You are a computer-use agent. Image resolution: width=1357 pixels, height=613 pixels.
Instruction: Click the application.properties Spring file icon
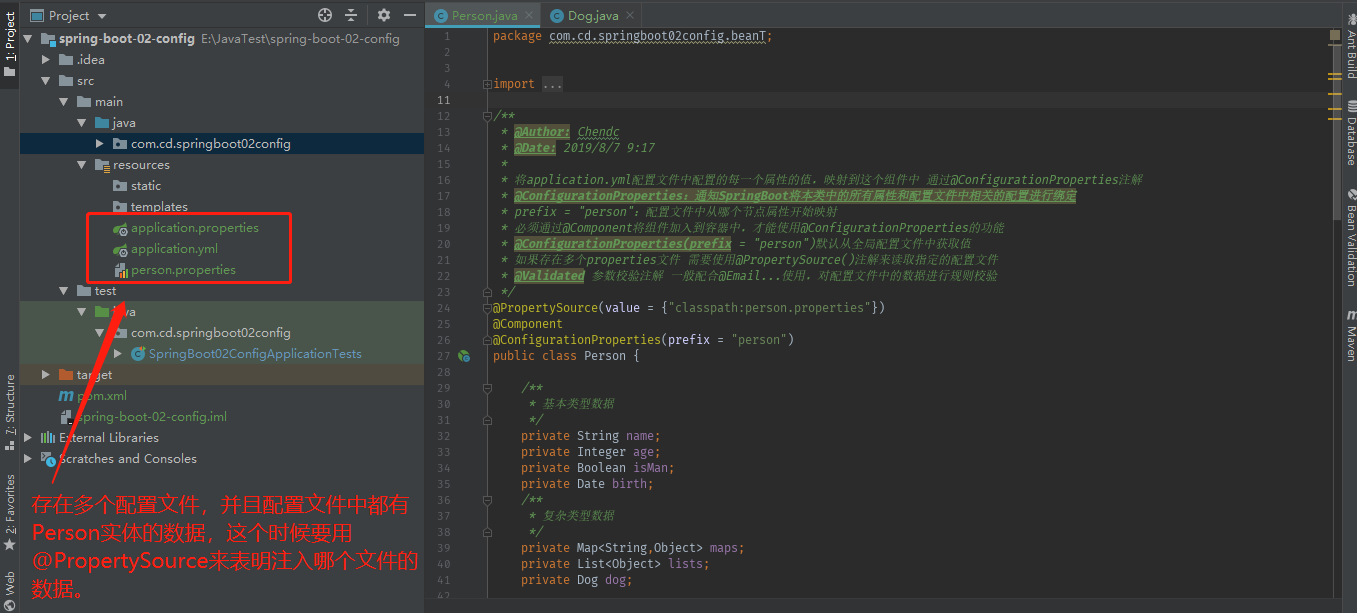click(120, 228)
